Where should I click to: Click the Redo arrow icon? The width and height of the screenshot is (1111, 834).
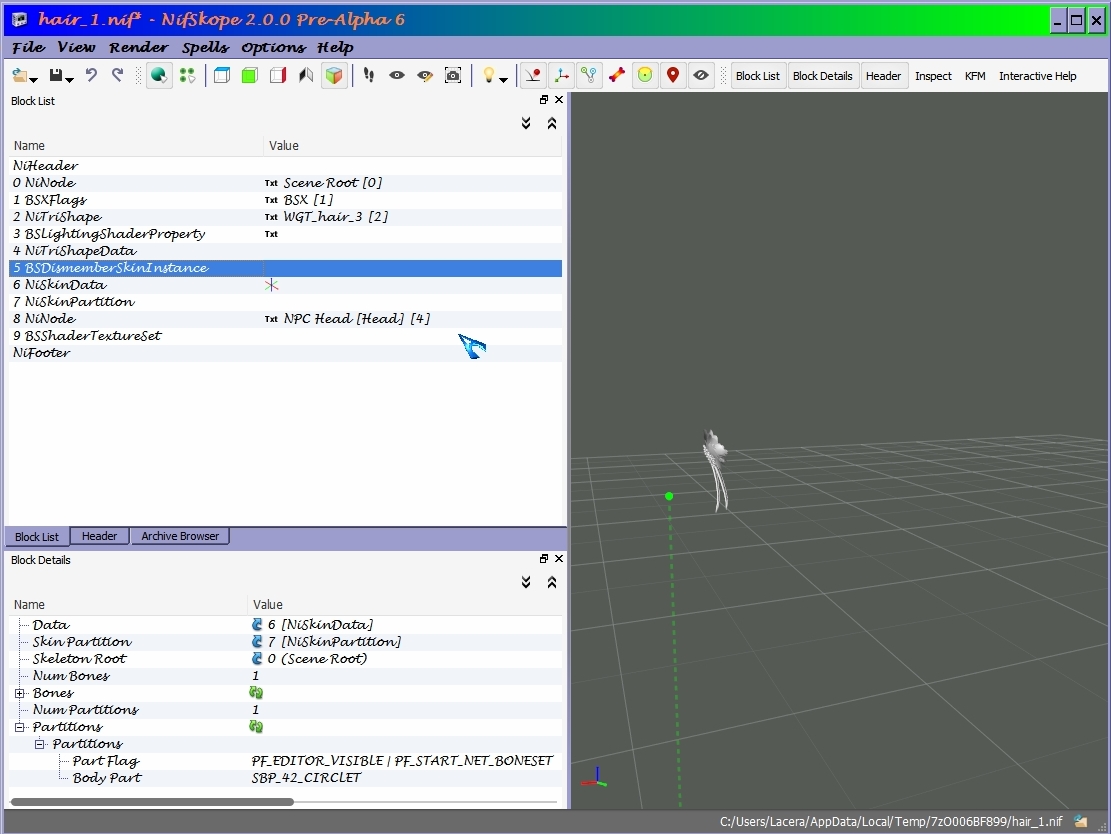tap(118, 75)
